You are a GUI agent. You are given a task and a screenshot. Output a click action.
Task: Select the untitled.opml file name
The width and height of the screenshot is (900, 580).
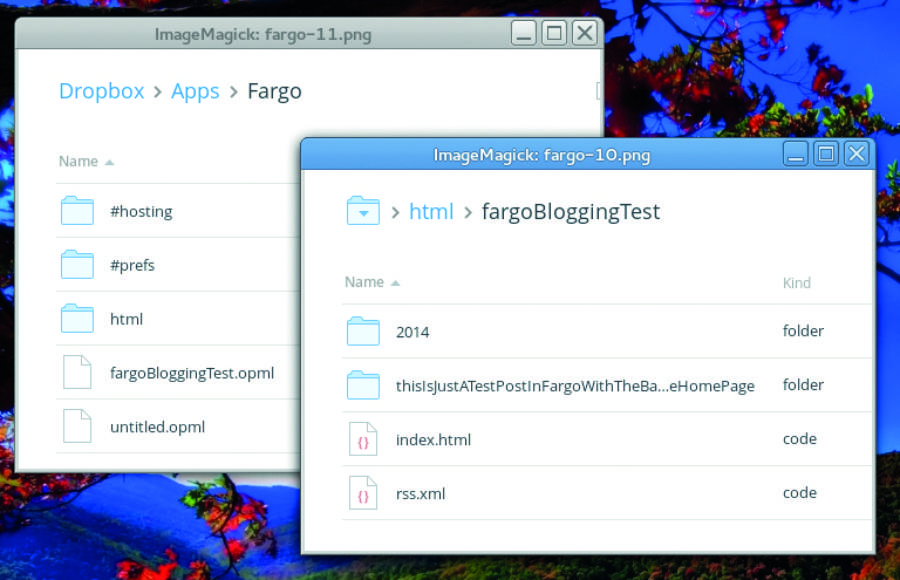pyautogui.click(x=157, y=427)
